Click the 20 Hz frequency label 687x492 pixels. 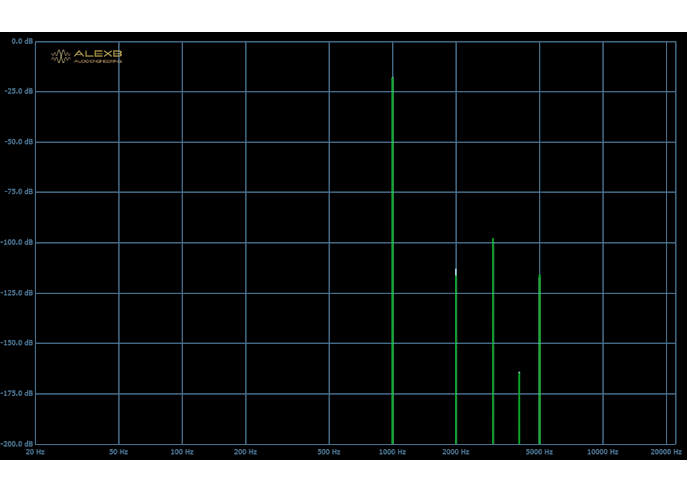pyautogui.click(x=35, y=452)
